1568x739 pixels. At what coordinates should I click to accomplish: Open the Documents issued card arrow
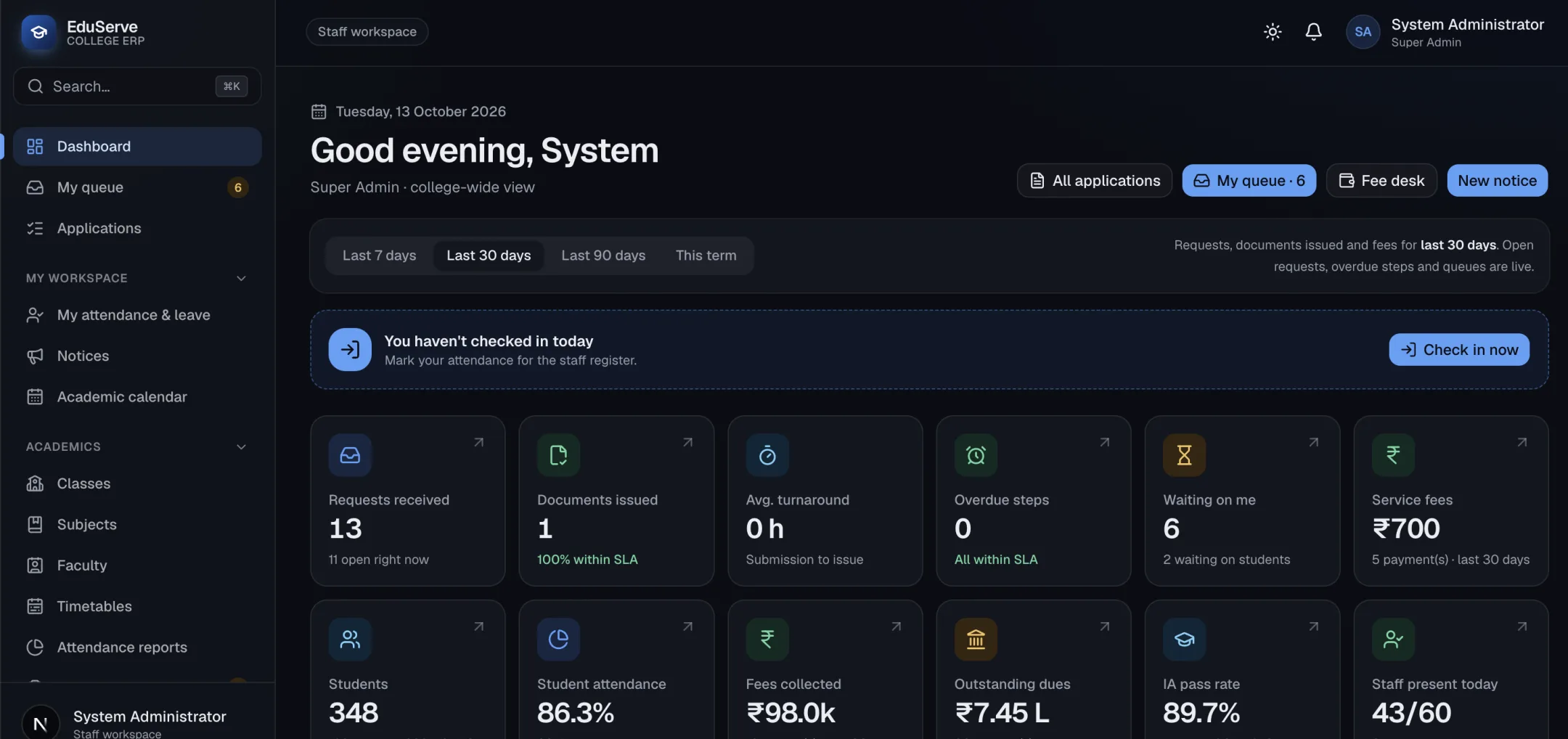[x=687, y=442]
